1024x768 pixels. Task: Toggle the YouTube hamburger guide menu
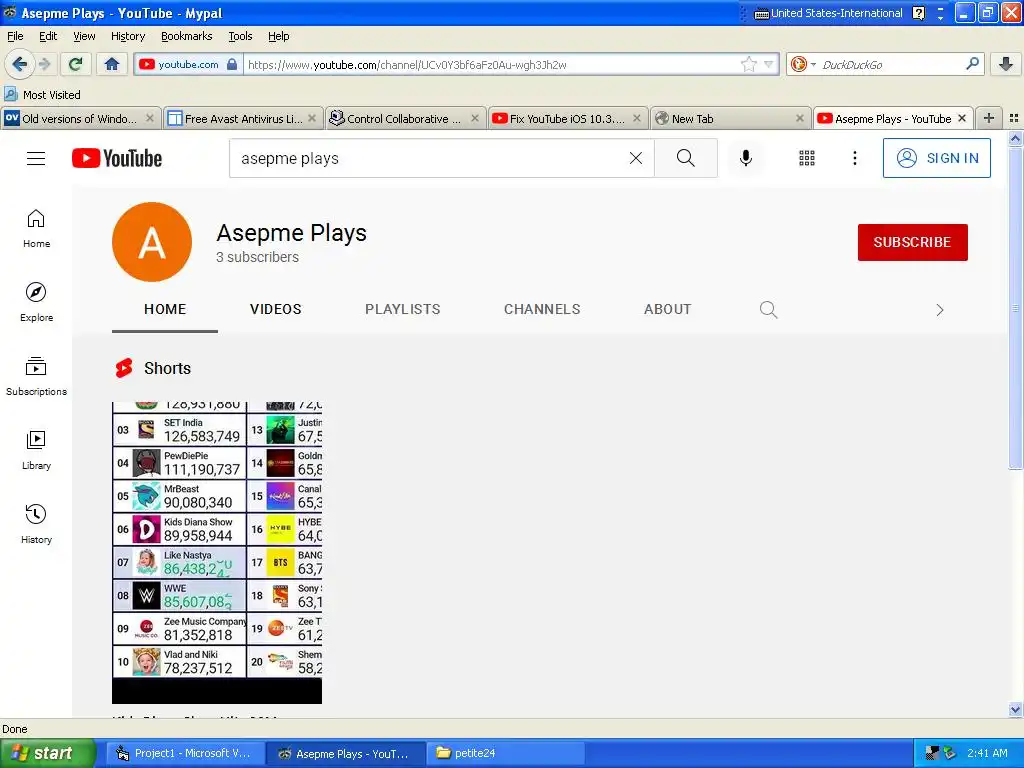pyautogui.click(x=36, y=158)
